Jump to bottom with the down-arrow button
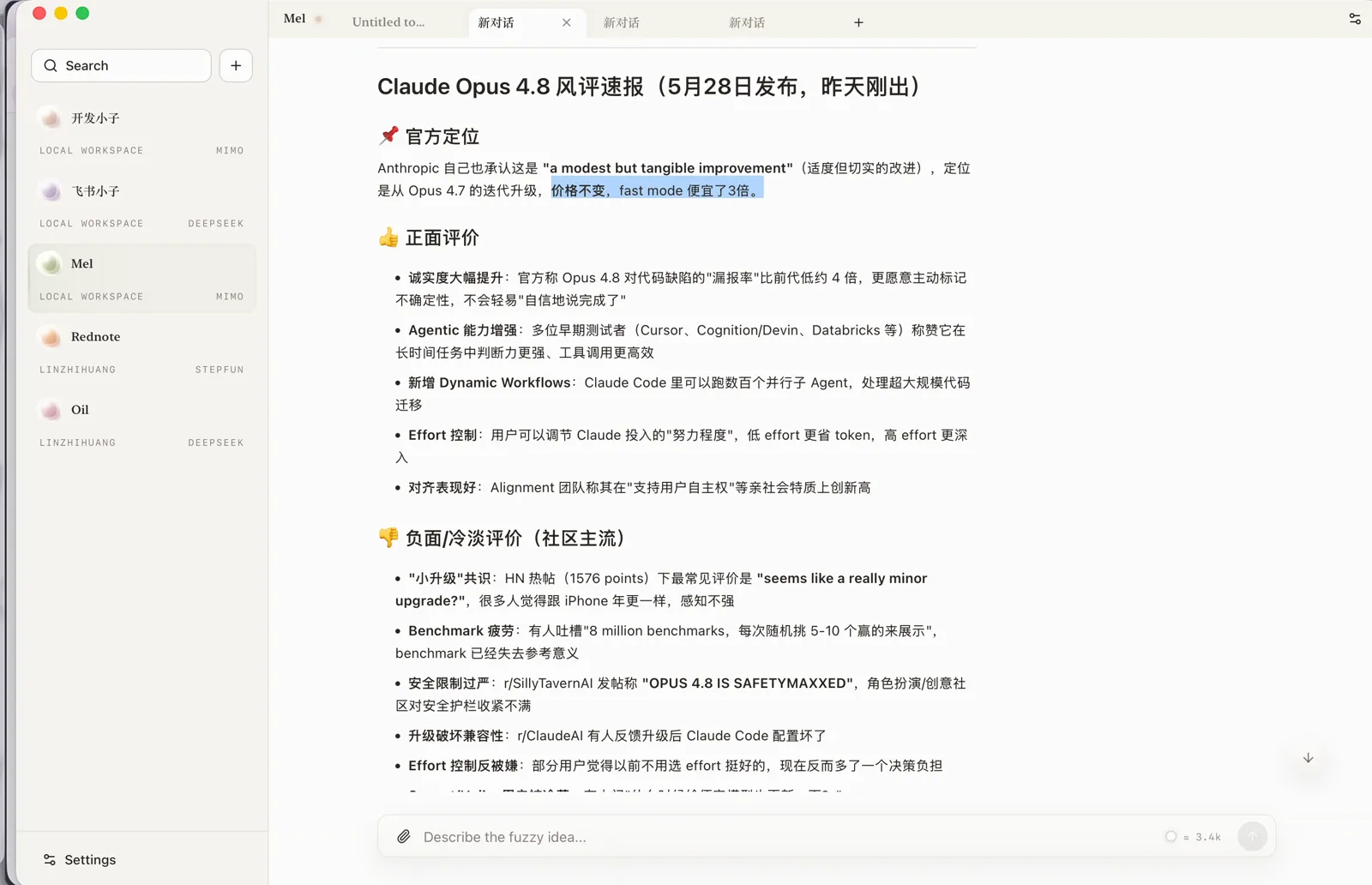1372x885 pixels. 1308,758
